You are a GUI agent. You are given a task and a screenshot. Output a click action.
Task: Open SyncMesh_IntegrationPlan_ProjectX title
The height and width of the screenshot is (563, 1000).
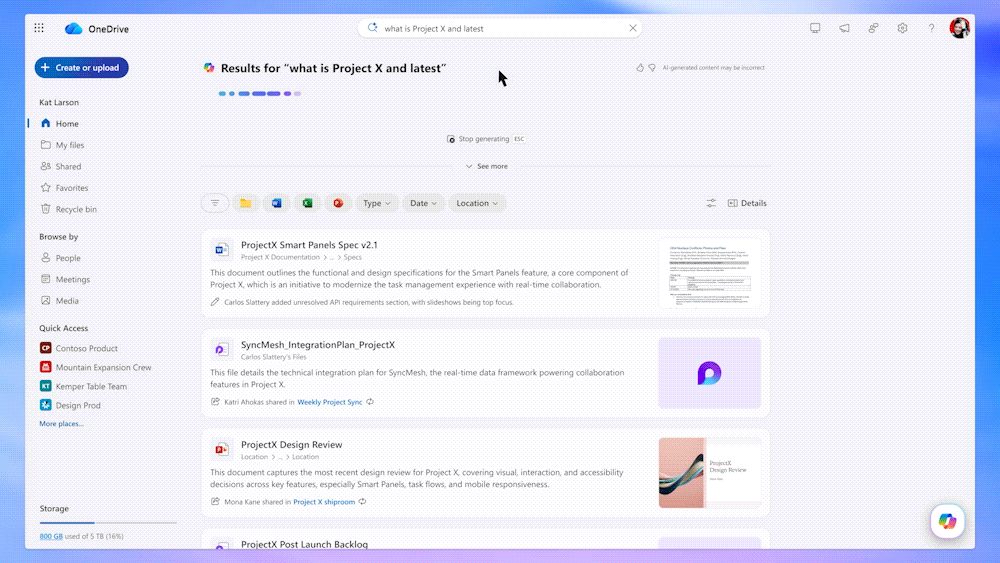318,345
